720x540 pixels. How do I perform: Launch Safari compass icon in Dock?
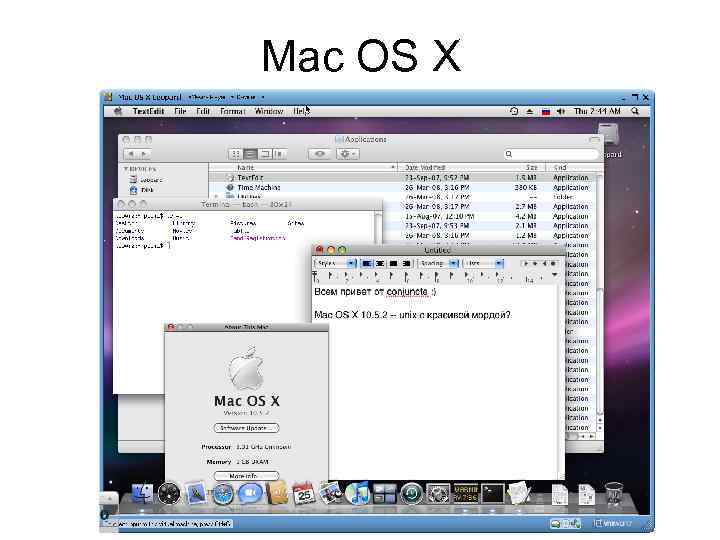[x=223, y=494]
